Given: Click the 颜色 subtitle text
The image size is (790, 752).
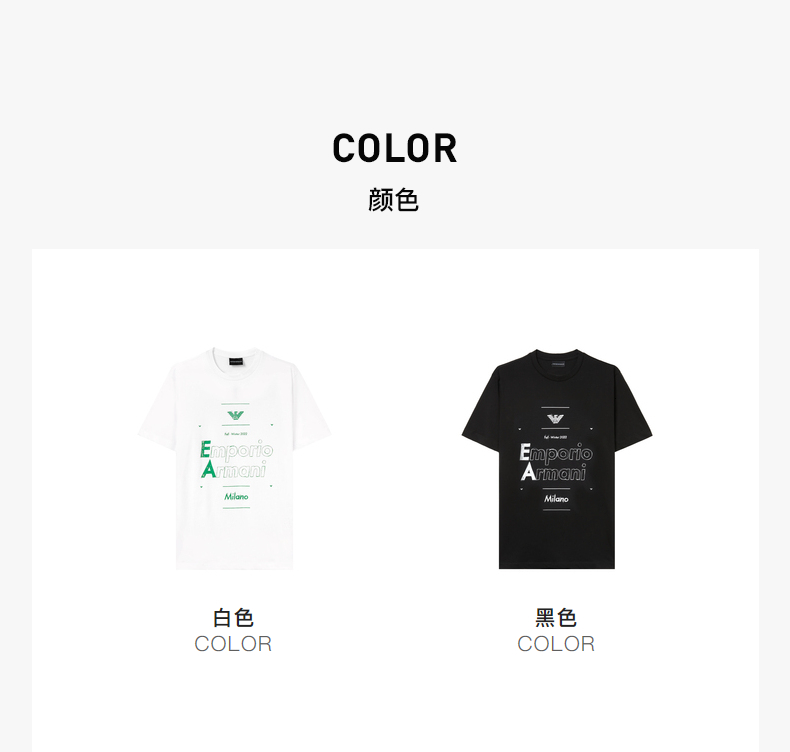Looking at the screenshot, I should pos(393,200).
